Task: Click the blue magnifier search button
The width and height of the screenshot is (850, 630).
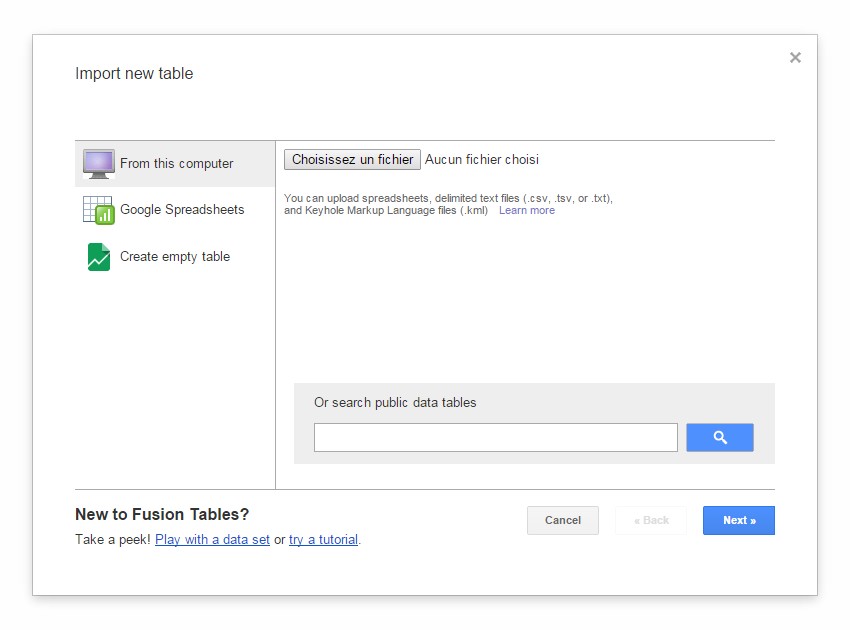Action: [x=719, y=438]
